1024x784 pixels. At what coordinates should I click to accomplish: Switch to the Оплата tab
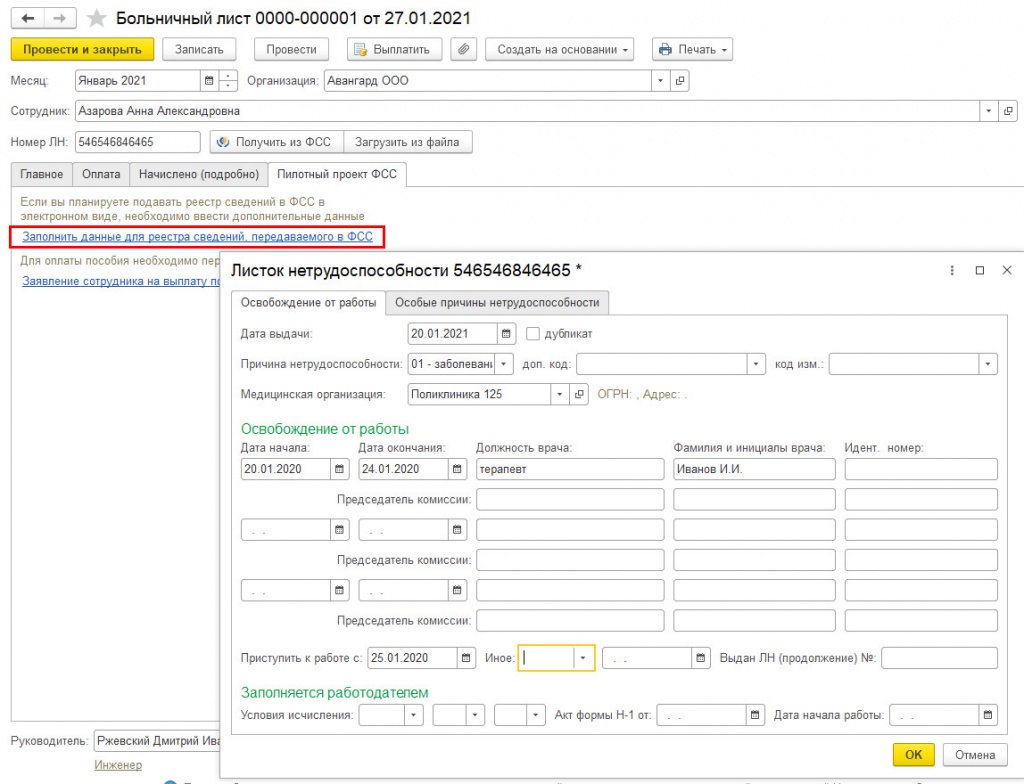101,174
